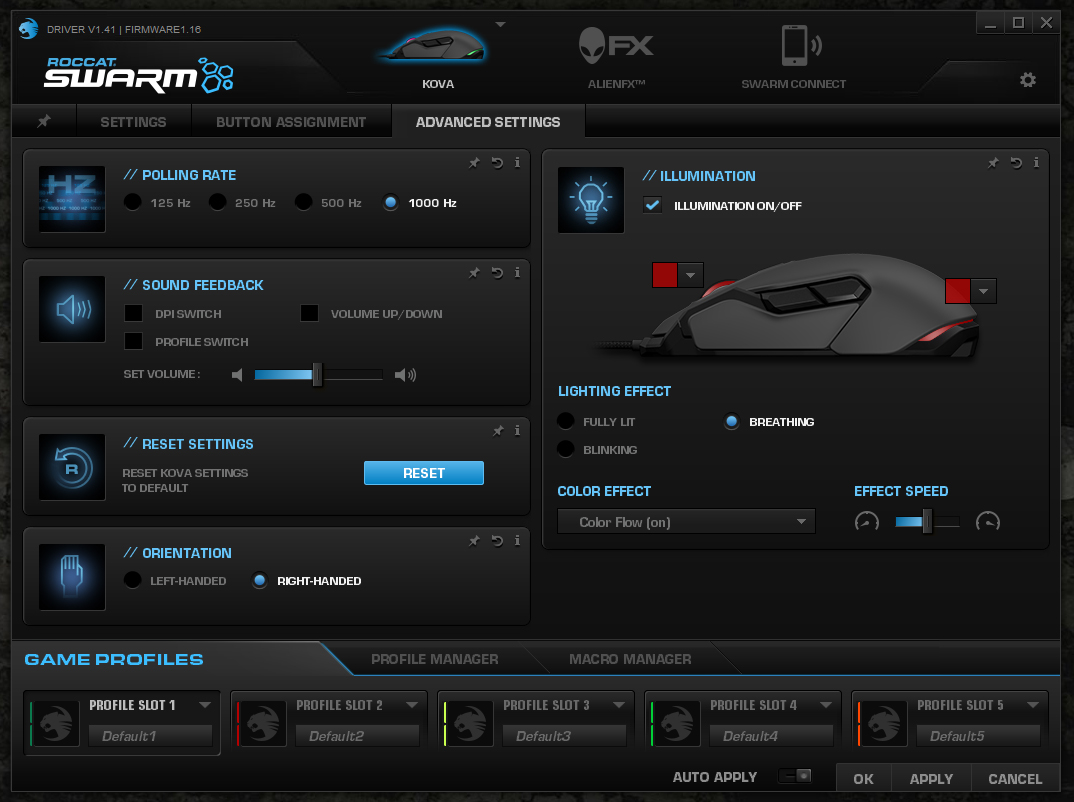Open the AlienFX module icon
1074x802 pixels.
pos(616,46)
